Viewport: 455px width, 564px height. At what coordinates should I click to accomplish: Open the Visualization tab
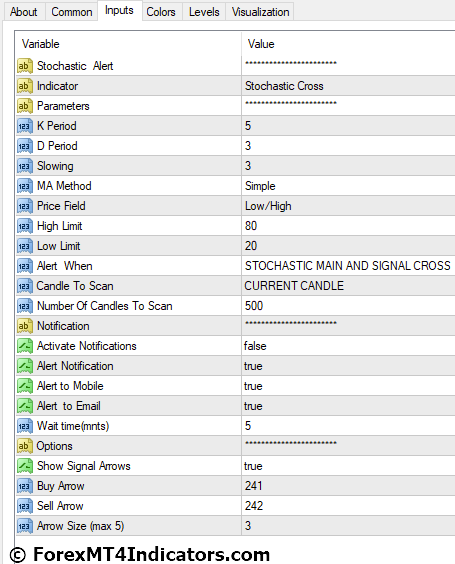point(260,12)
